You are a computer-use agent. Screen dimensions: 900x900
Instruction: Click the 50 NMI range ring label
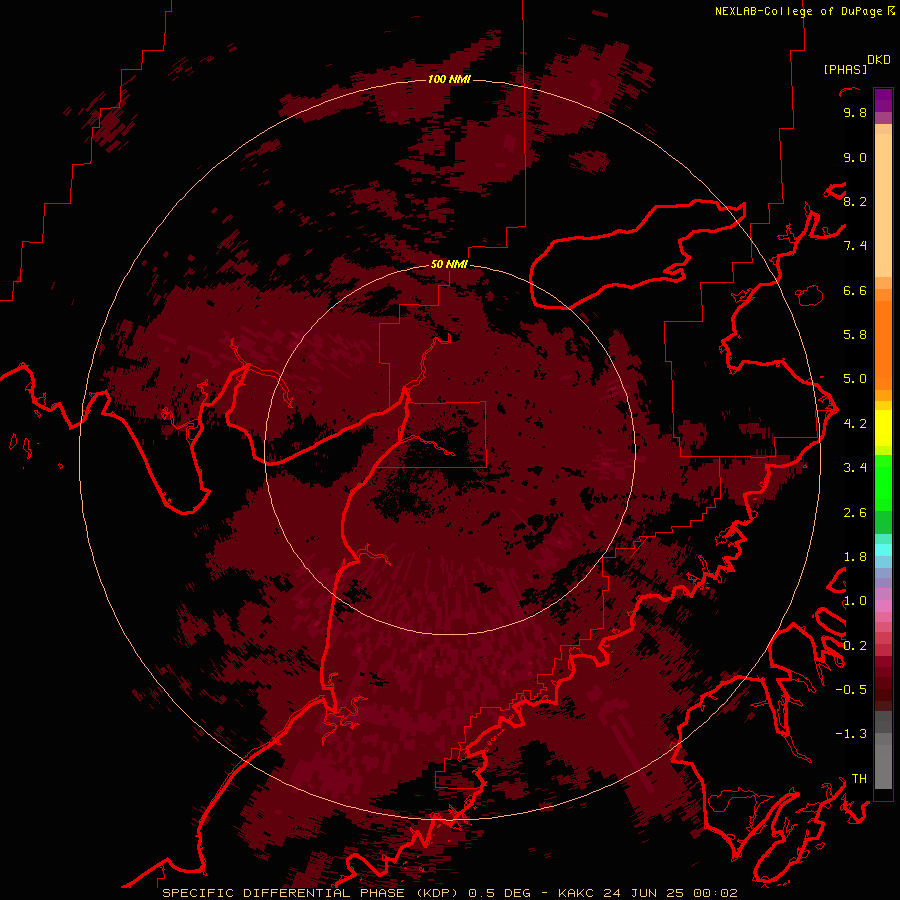[x=449, y=264]
